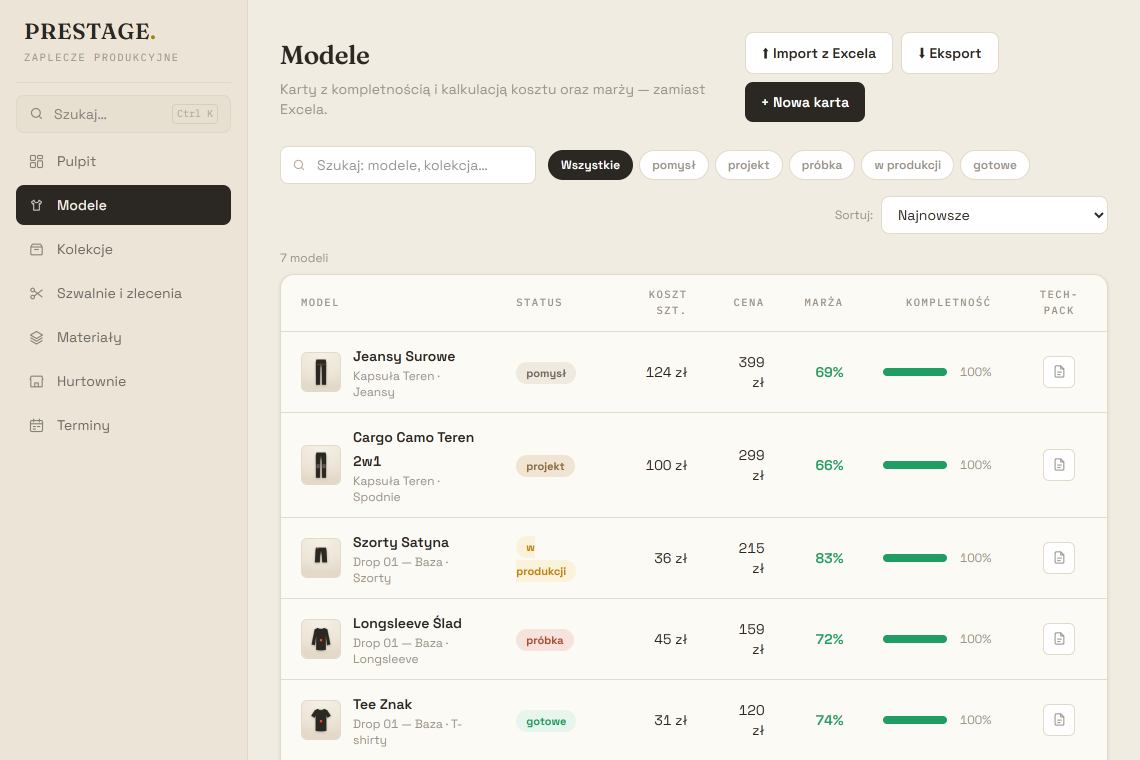
Task: Click the Szorty Satyna model name
Action: tap(401, 543)
